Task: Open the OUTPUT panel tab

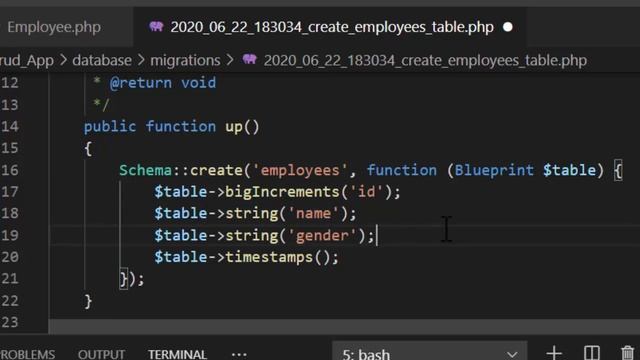Action: (101, 353)
